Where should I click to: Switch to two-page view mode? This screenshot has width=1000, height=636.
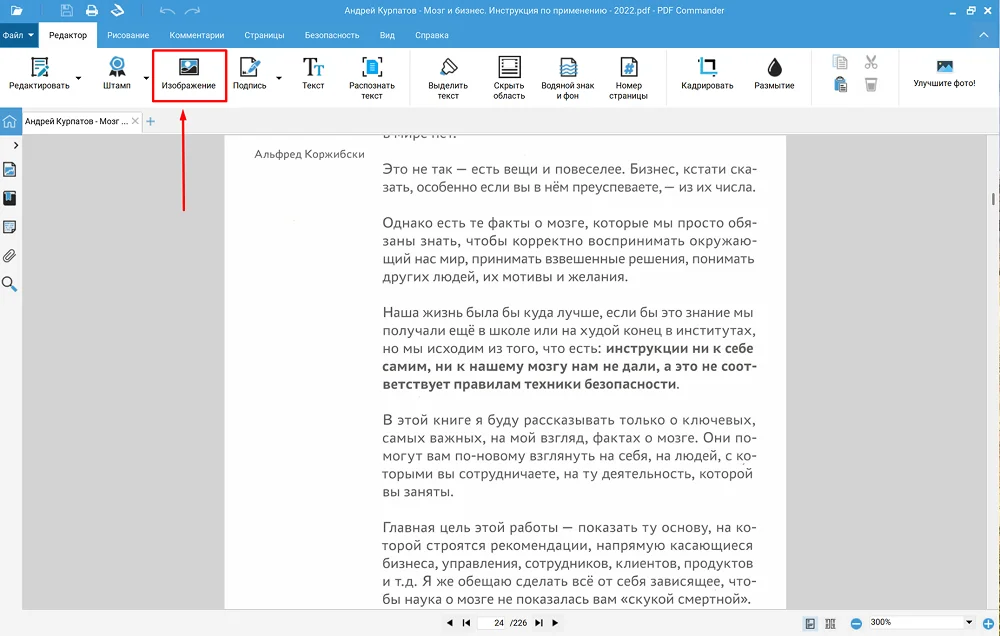[830, 623]
